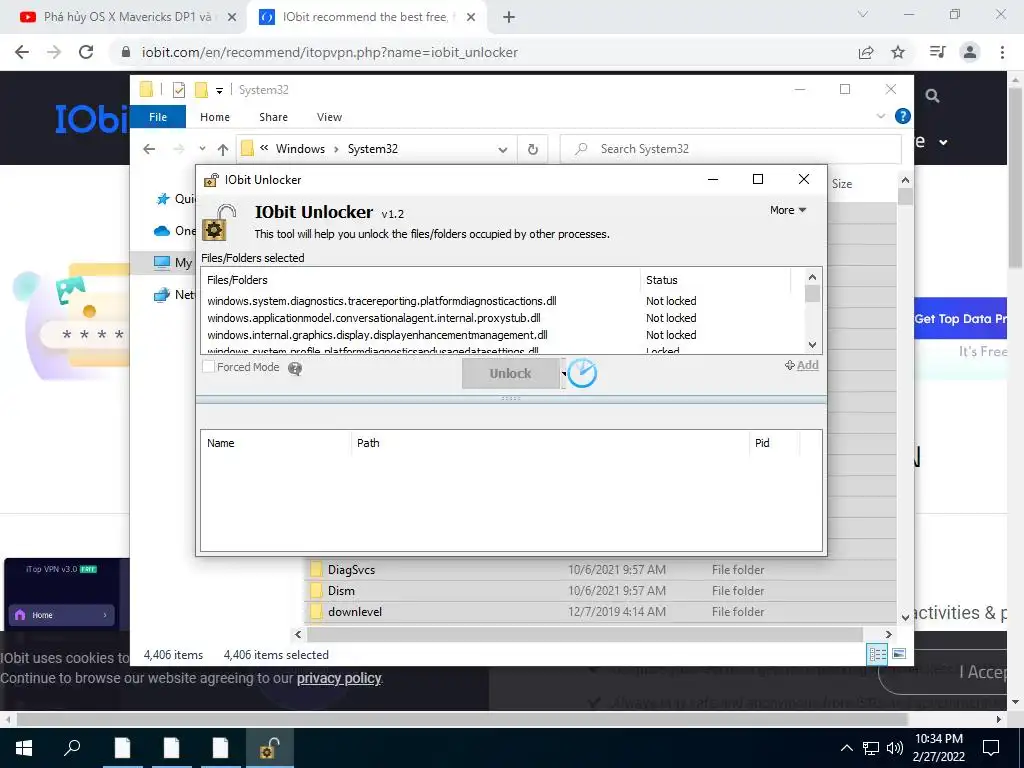Open the Windows Start menu

coord(24,747)
